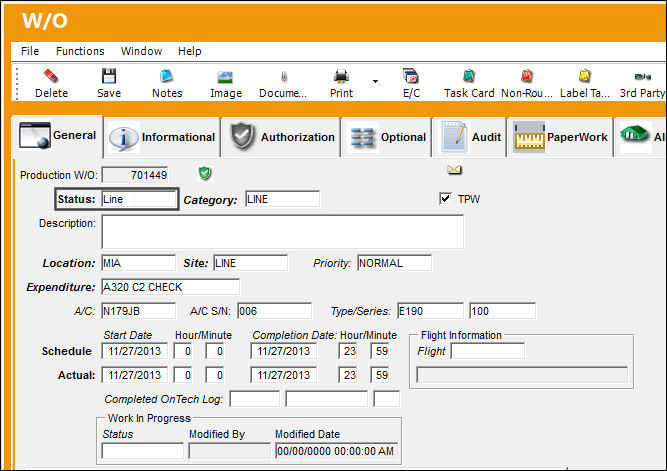Click the last Completed OnTech Log field
Screen dimensions: 667x471
click(x=386, y=399)
